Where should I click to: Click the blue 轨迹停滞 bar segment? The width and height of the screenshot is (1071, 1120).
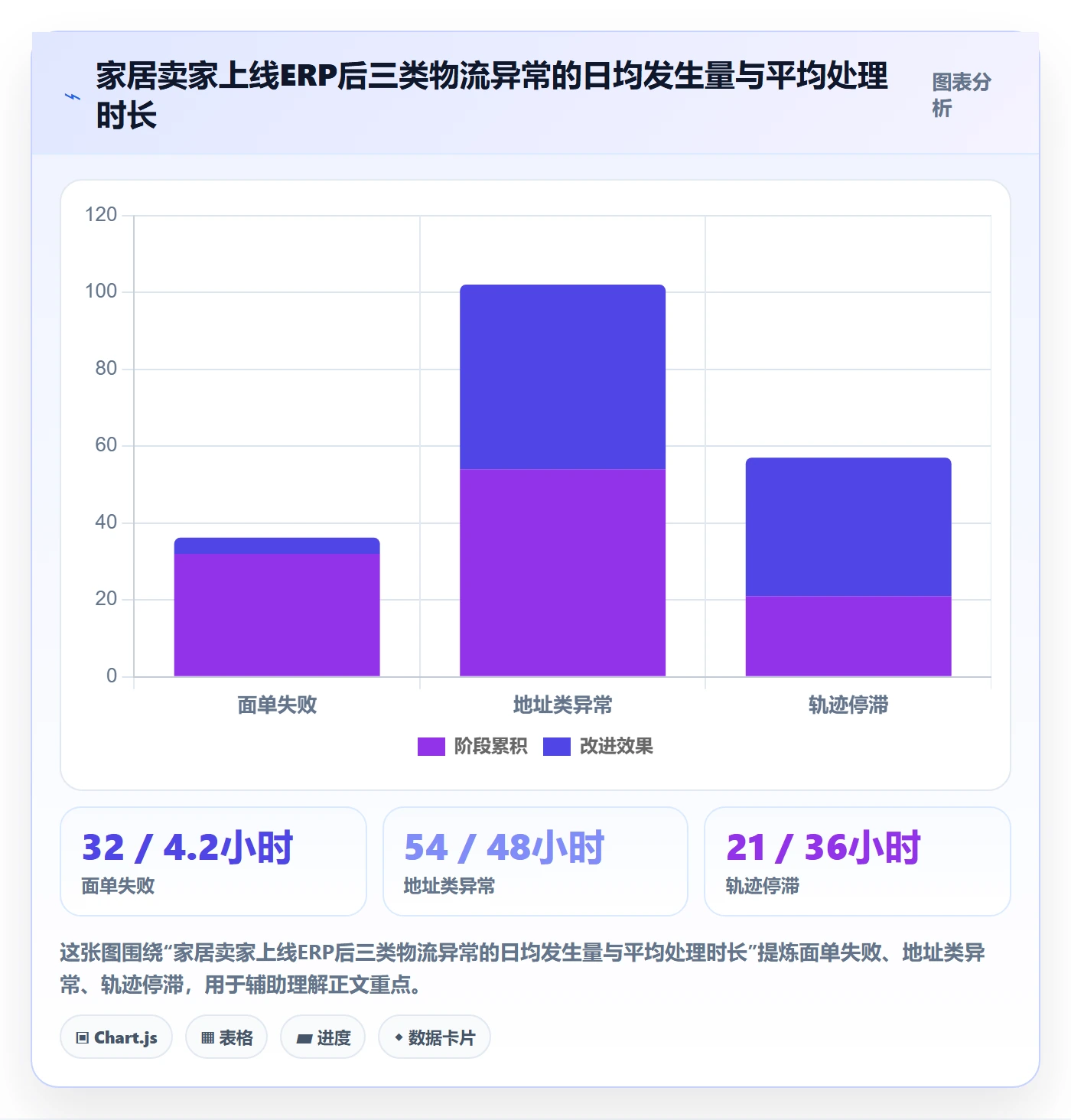(848, 527)
